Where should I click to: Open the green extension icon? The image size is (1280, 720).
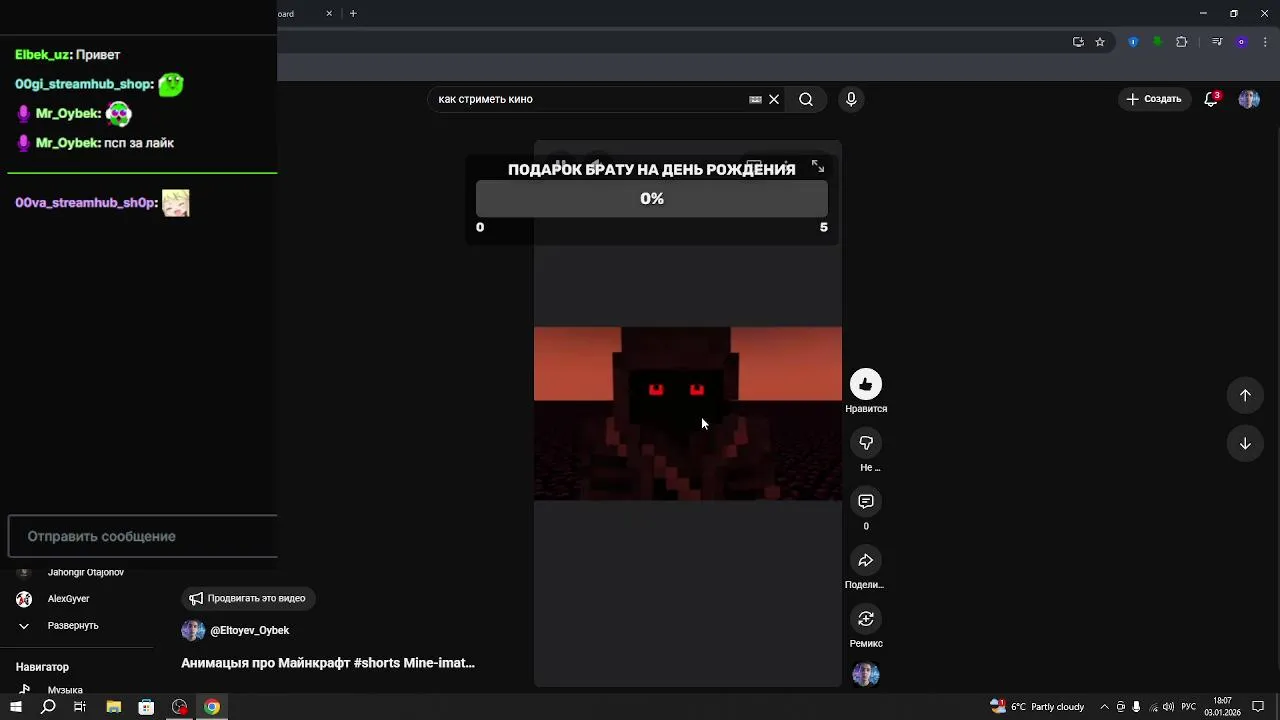[x=1157, y=42]
